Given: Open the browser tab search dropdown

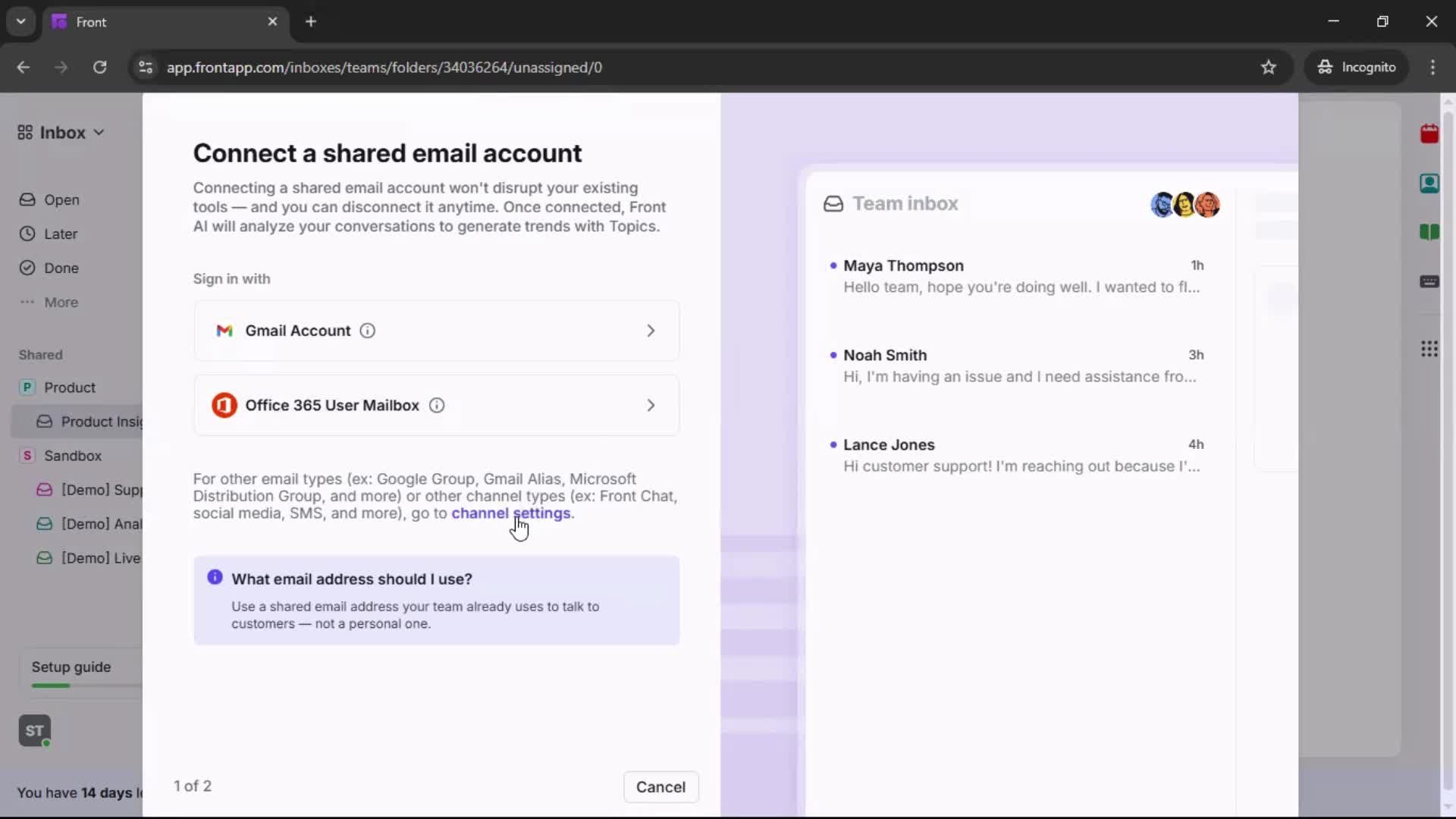Looking at the screenshot, I should tap(20, 21).
